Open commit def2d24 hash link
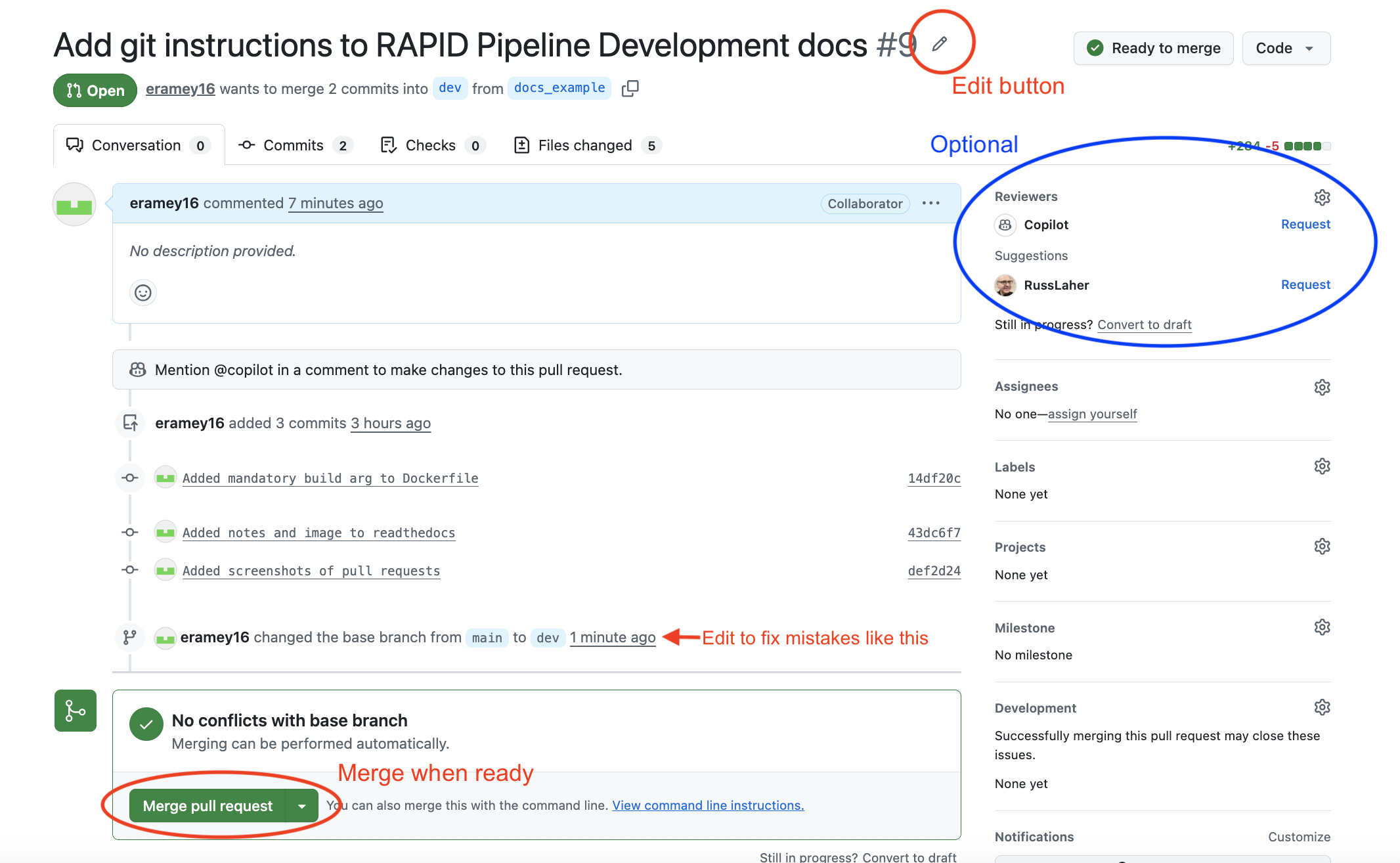 934,571
